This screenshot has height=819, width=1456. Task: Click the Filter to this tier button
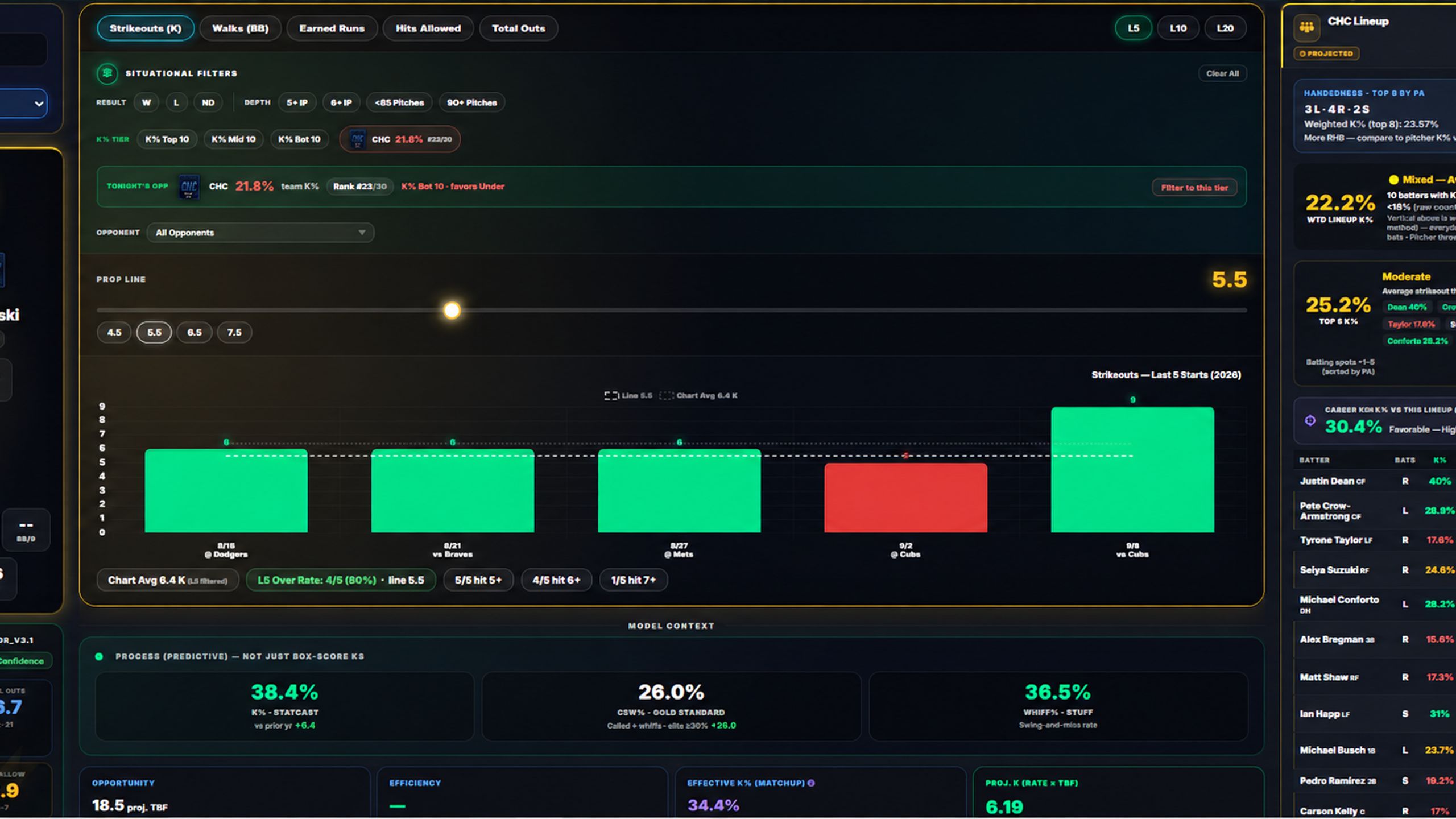pyautogui.click(x=1194, y=187)
